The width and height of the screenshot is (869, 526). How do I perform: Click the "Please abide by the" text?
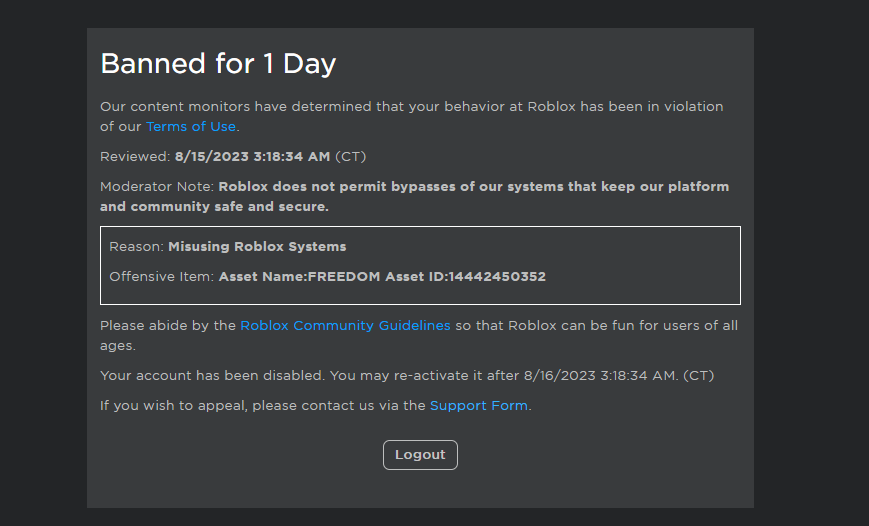tap(167, 325)
